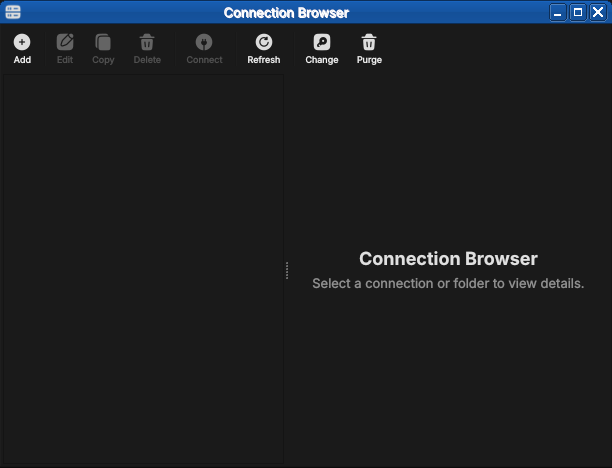Minimize the Connection Browser window

pyautogui.click(x=558, y=12)
